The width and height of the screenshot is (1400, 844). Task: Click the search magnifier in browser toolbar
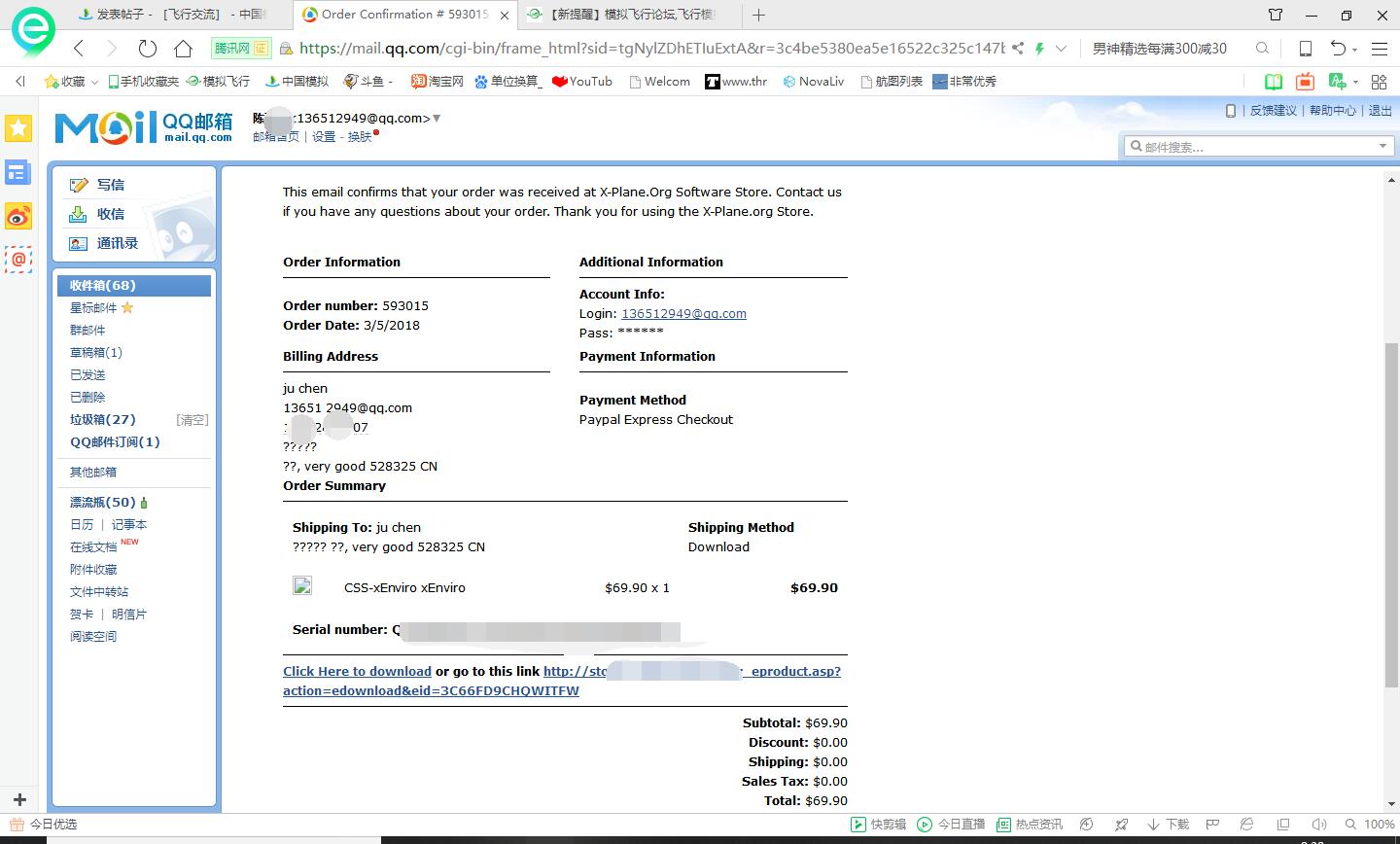pos(1262,48)
